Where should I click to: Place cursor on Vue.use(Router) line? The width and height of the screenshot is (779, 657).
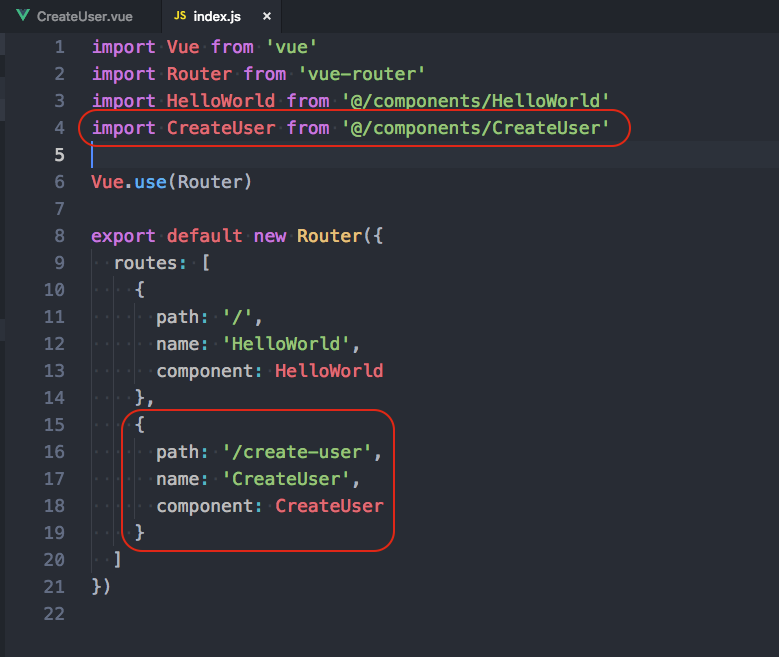pyautogui.click(x=172, y=182)
